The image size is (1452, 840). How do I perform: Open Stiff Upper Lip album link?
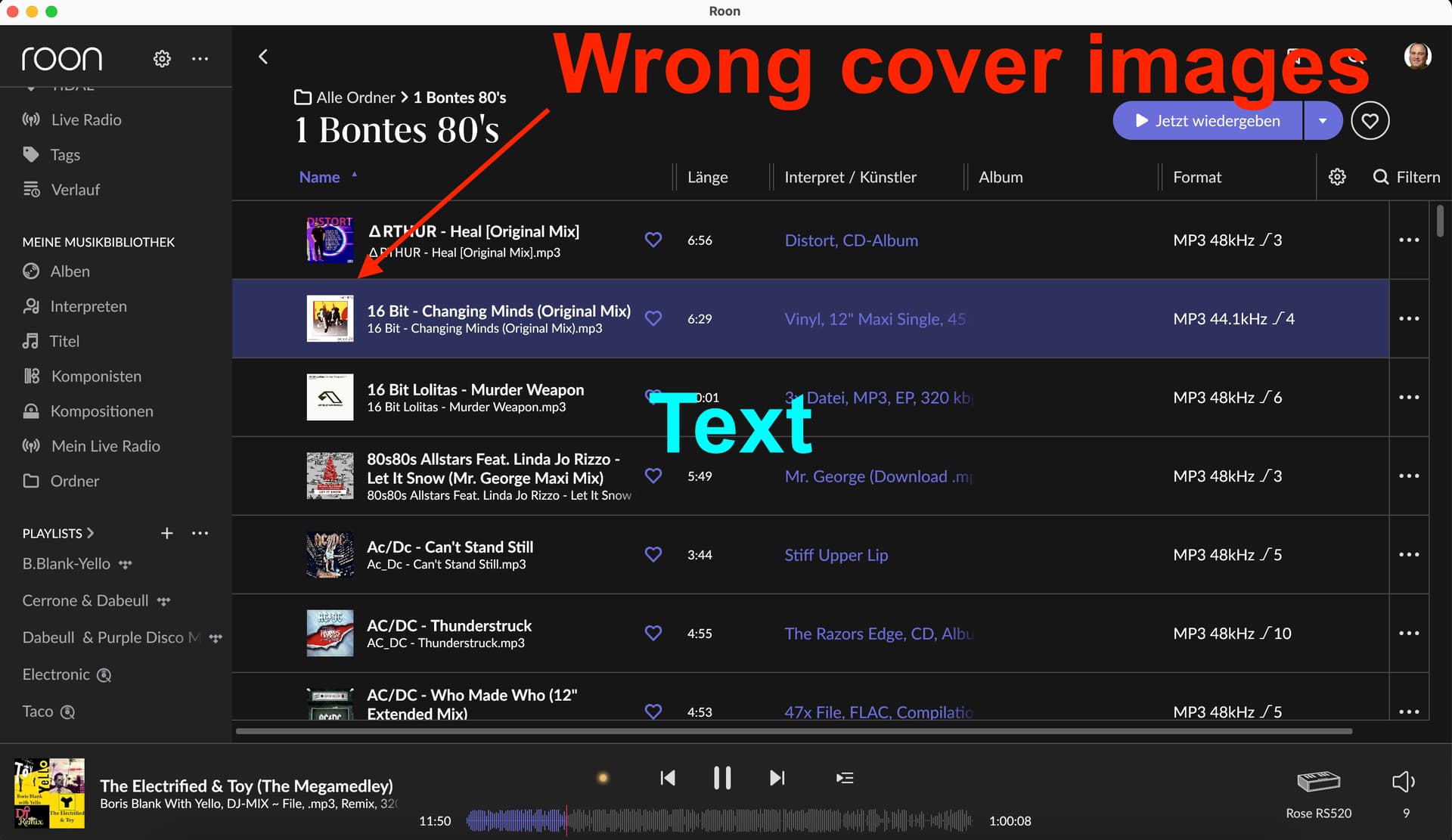click(836, 554)
